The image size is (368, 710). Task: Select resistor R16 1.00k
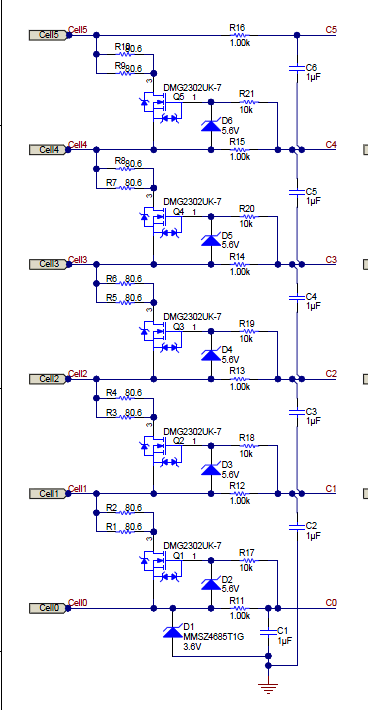(x=239, y=35)
